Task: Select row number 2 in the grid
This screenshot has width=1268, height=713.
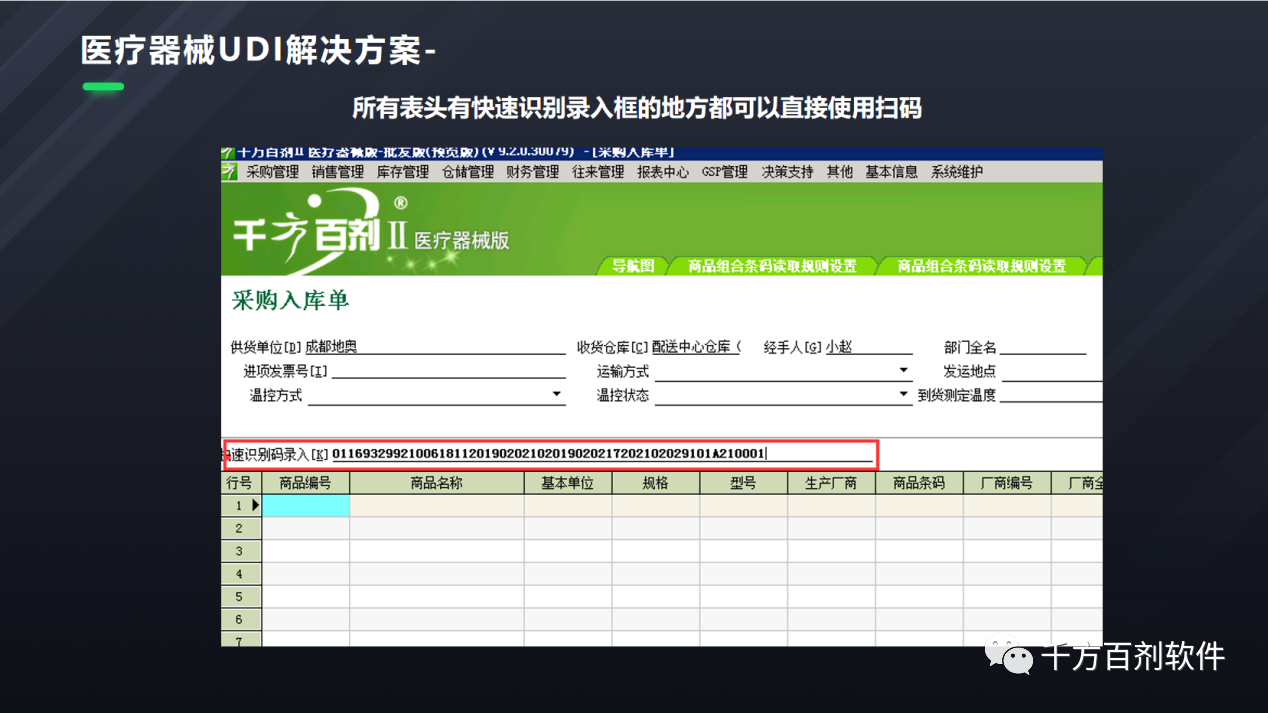Action: pos(241,528)
